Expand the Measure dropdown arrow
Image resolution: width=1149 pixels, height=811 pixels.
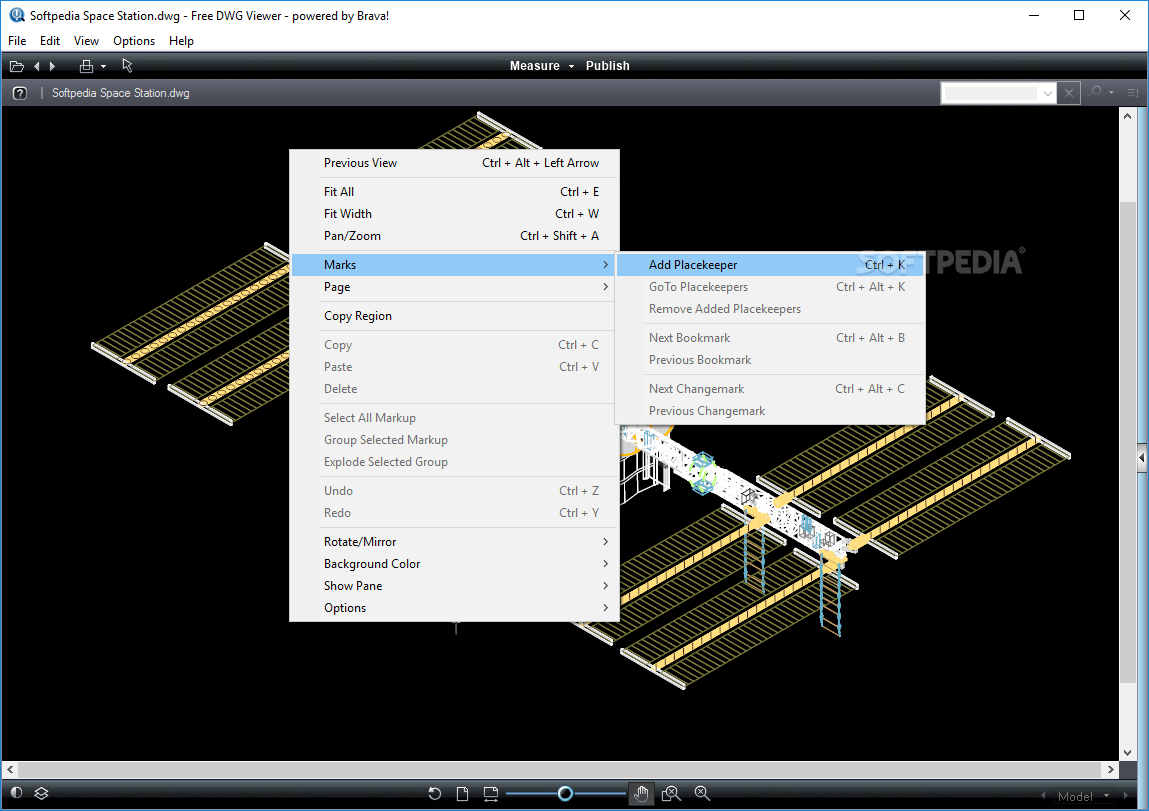[572, 67]
